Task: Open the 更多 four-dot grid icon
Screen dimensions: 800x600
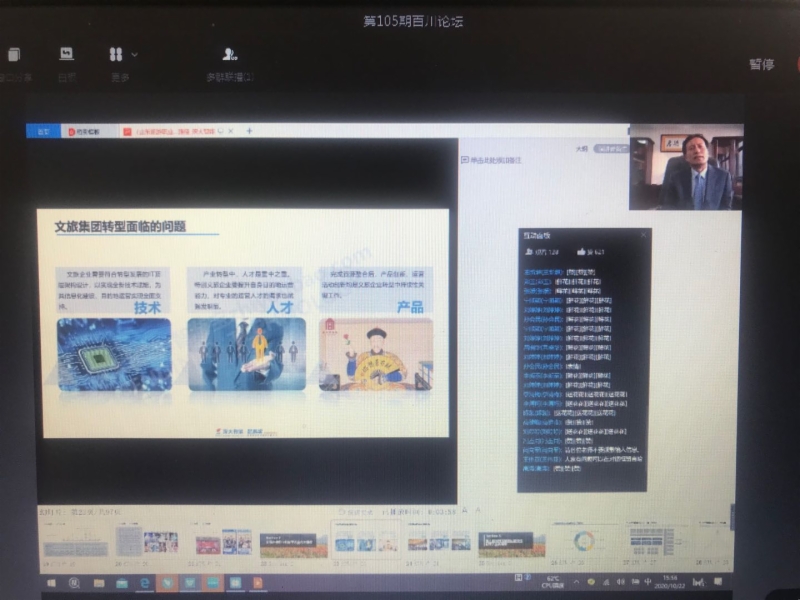Action: [116, 54]
